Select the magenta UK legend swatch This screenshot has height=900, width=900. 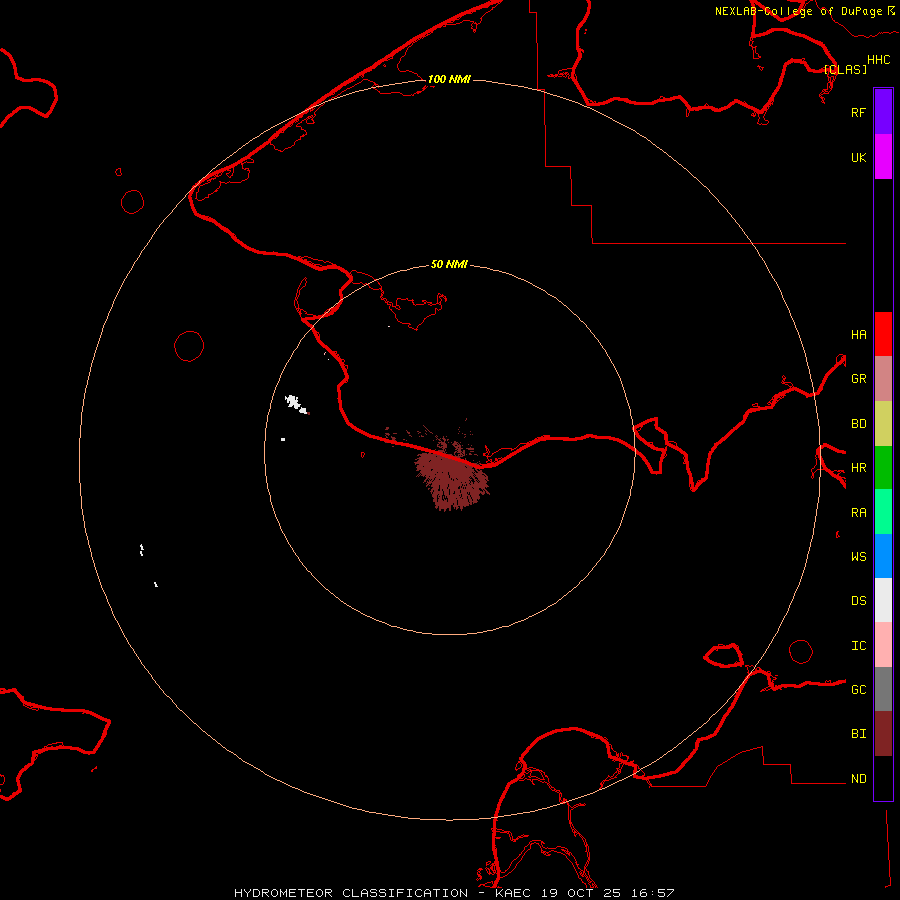pos(883,157)
